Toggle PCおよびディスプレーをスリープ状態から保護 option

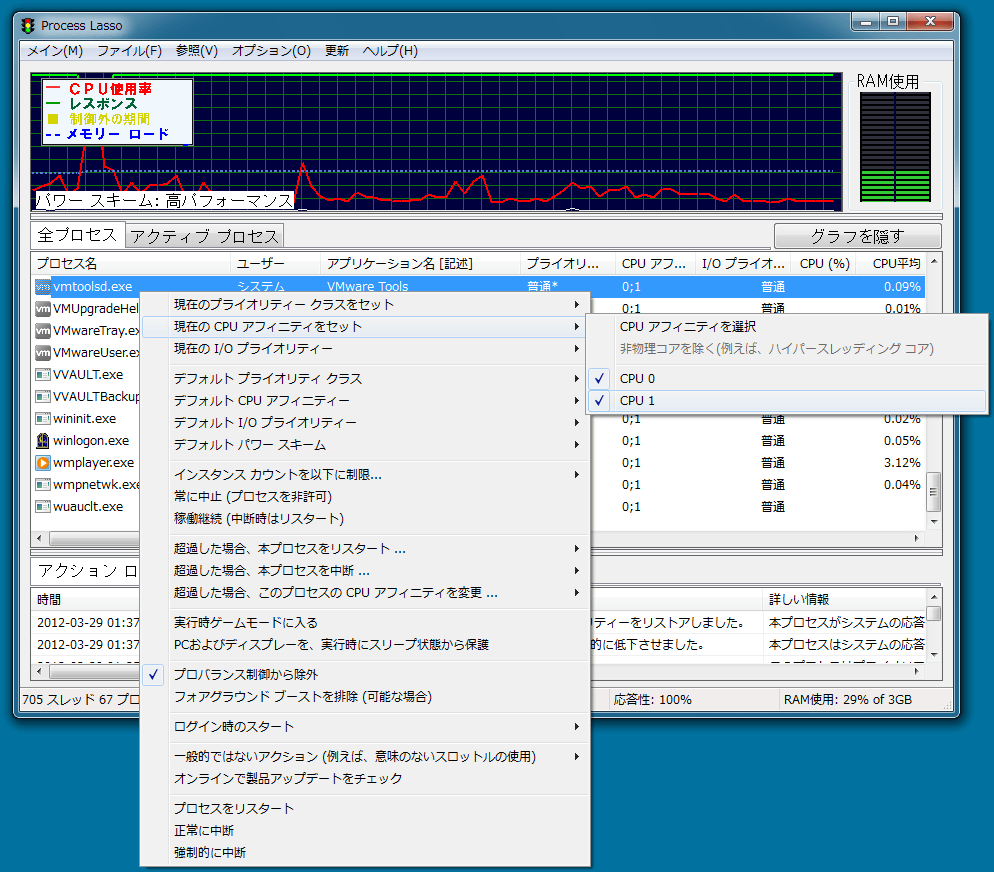(366, 644)
